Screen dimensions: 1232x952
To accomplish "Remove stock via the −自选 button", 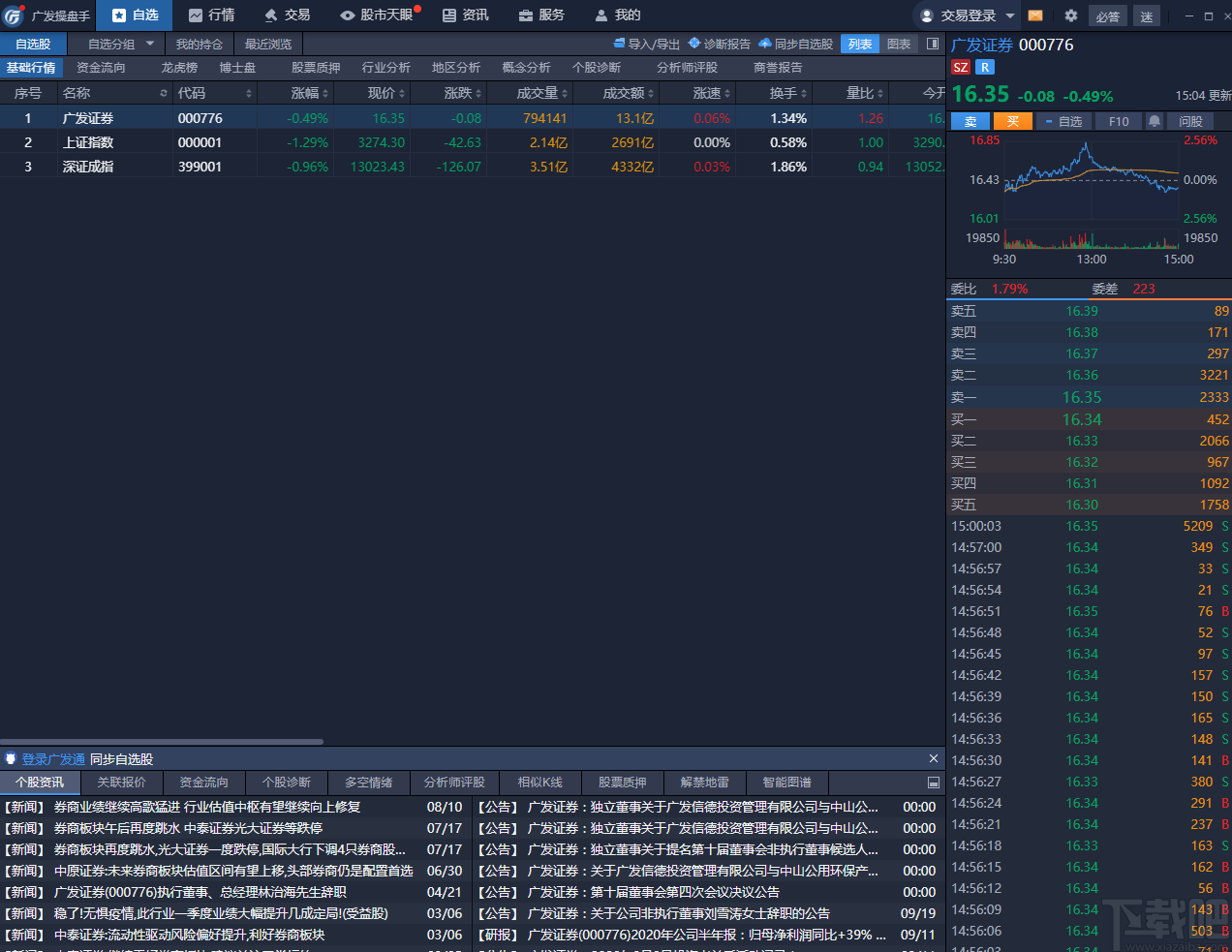I will pos(1063,121).
